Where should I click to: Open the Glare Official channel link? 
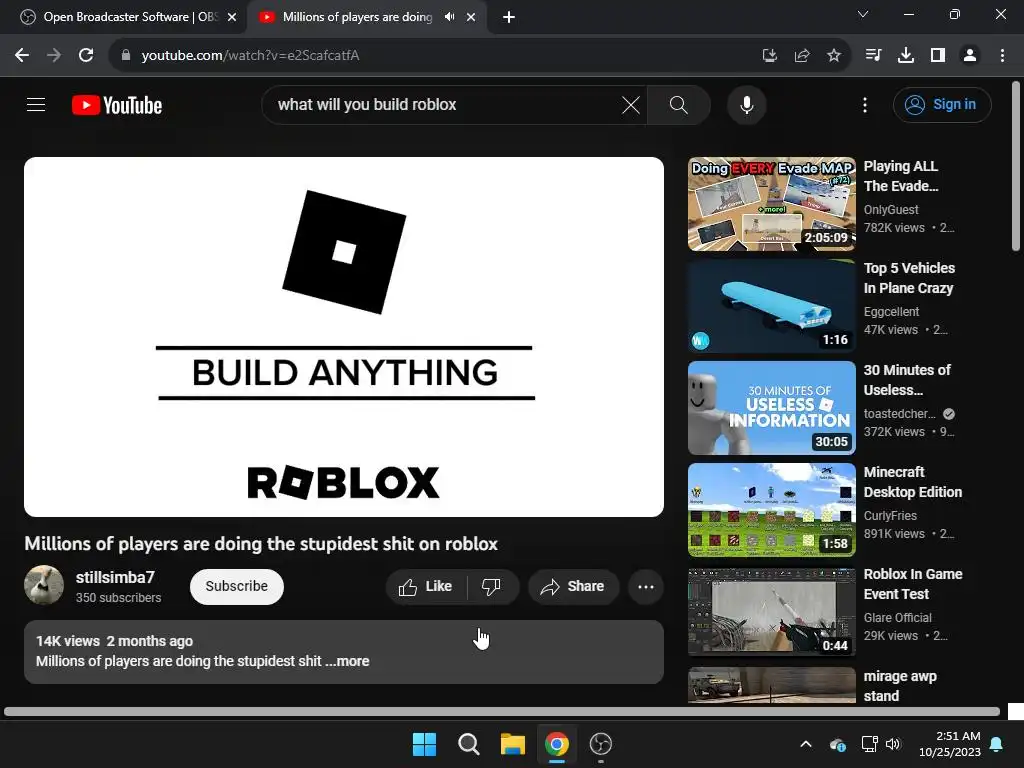coord(897,617)
